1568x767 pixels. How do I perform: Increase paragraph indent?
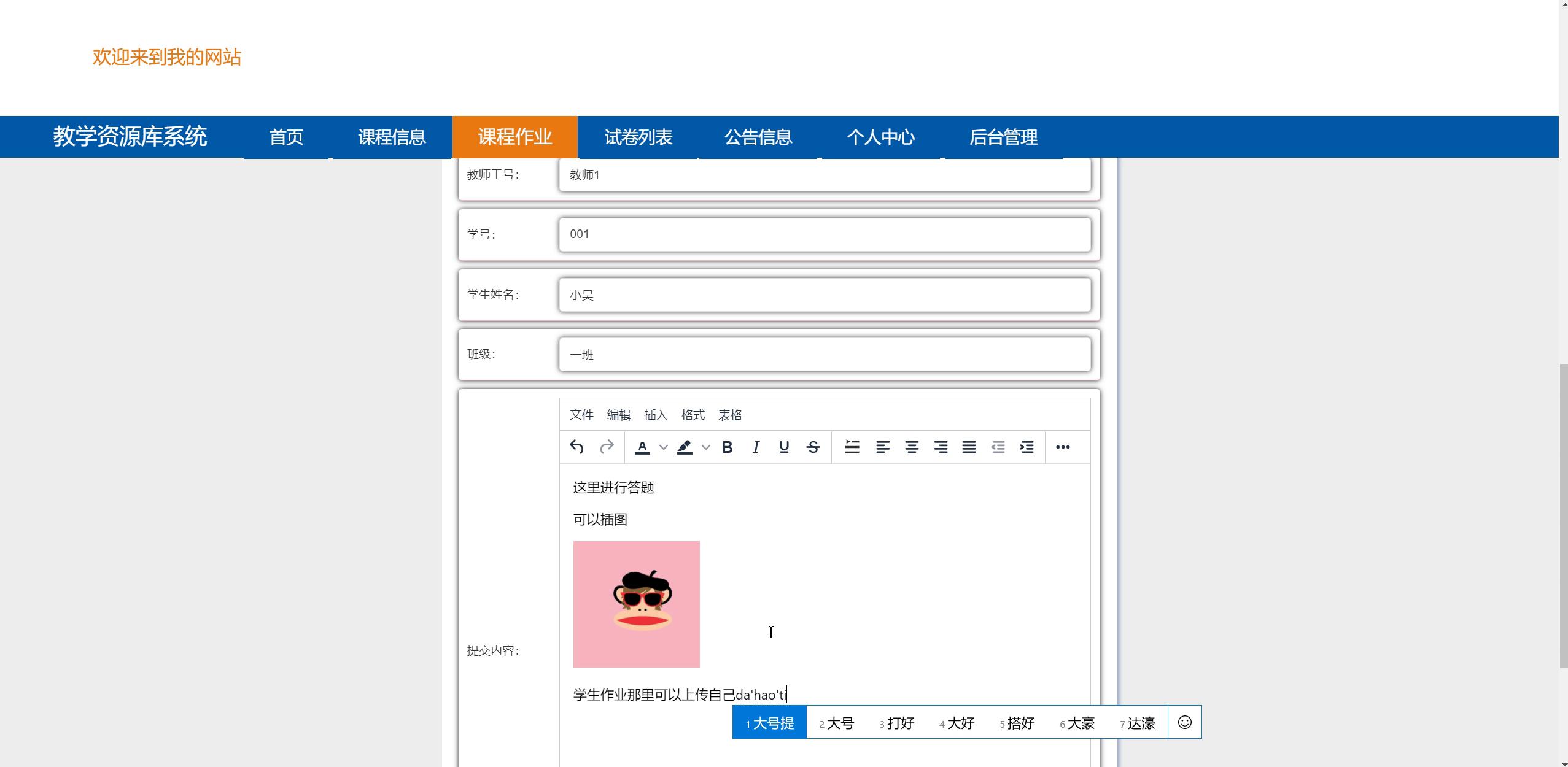click(x=1027, y=447)
